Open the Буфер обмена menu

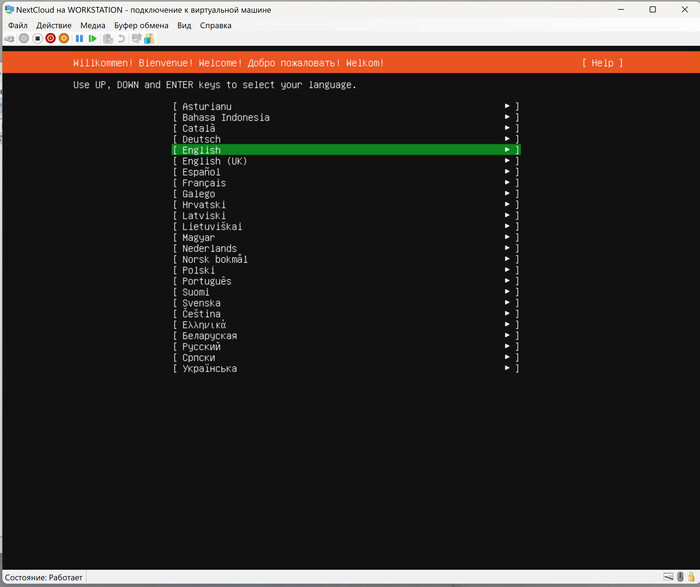(x=140, y=24)
